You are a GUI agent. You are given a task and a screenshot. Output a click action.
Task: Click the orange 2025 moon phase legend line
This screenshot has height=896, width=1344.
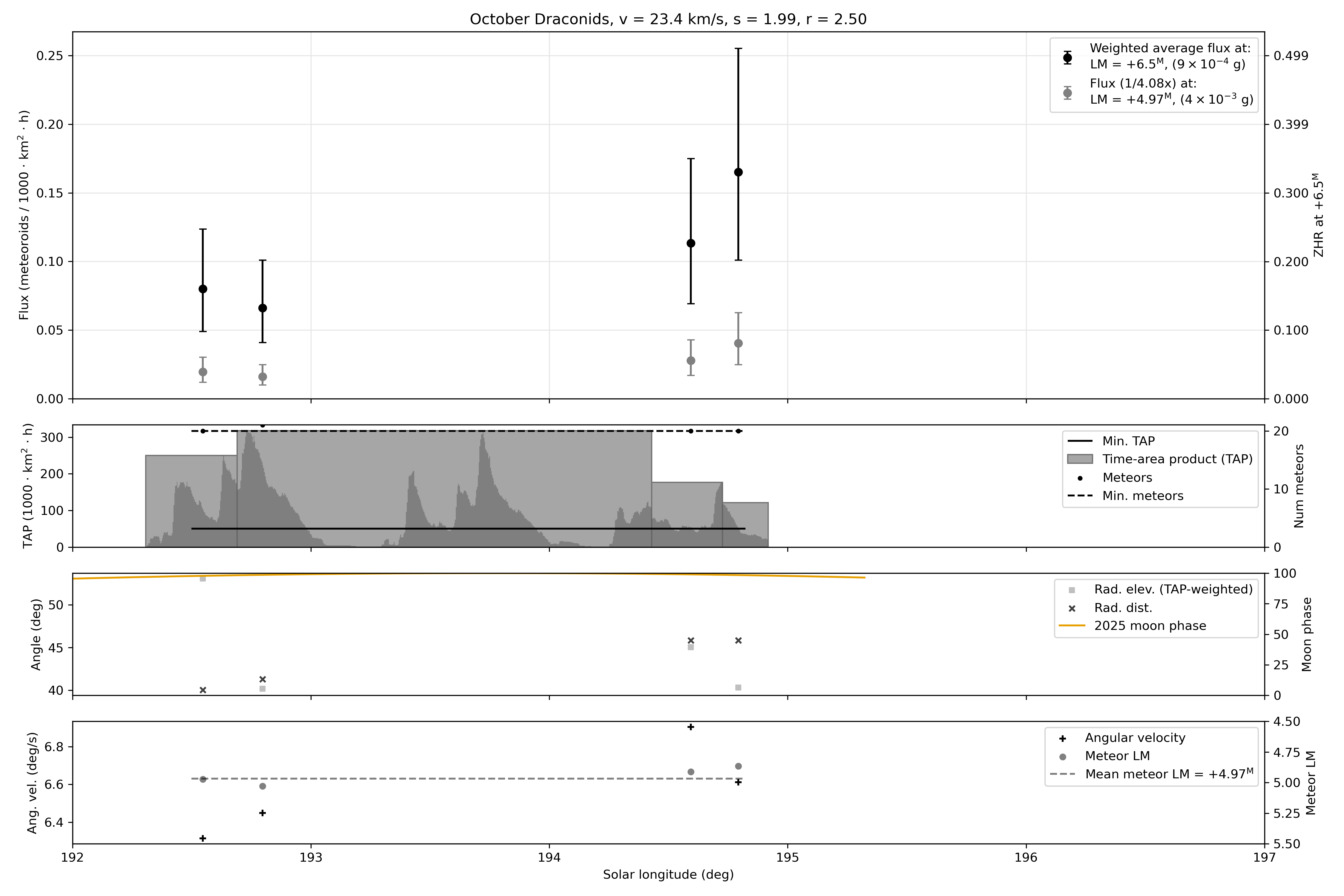1071,626
